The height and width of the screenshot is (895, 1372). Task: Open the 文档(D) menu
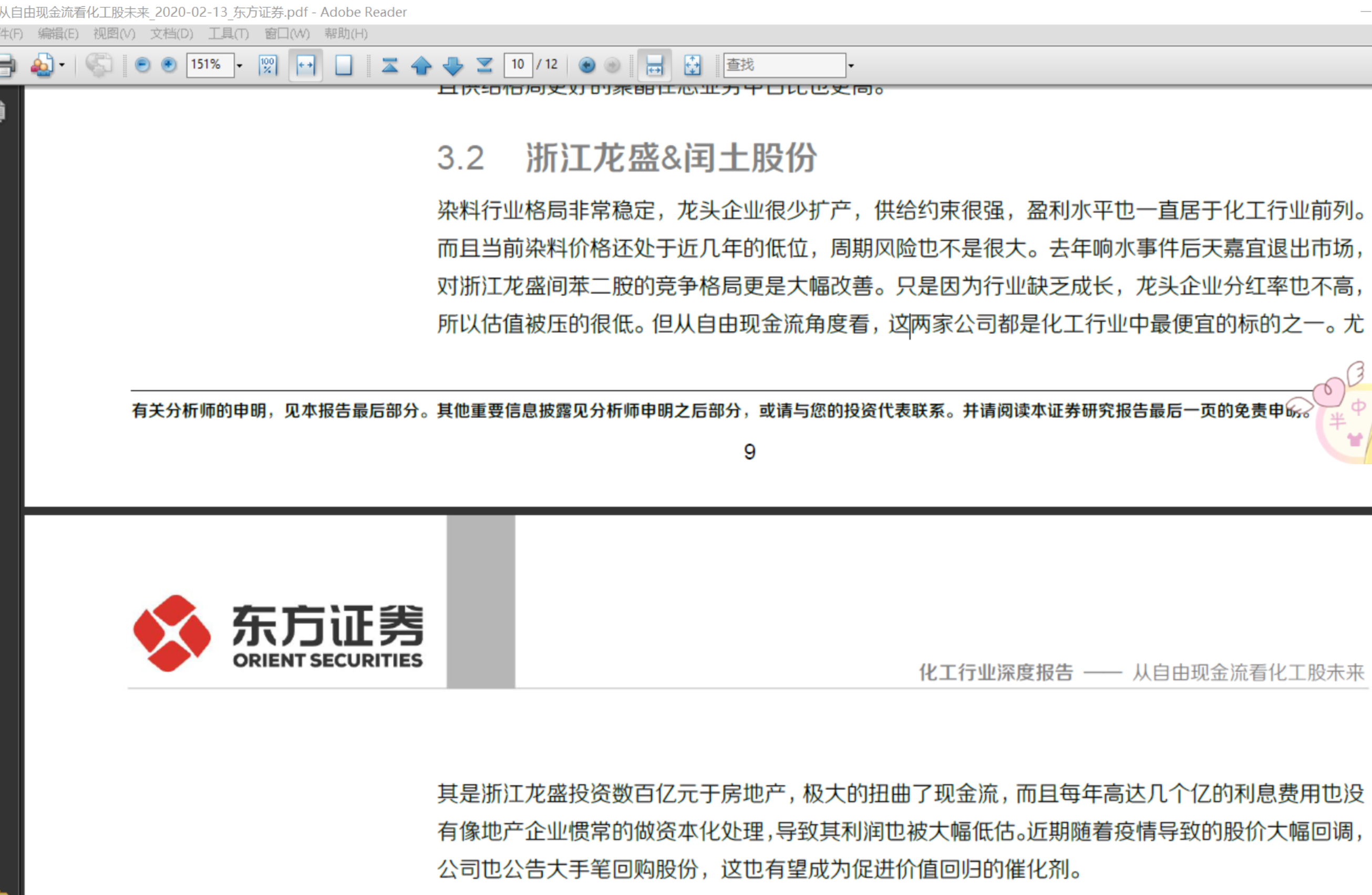tap(171, 34)
